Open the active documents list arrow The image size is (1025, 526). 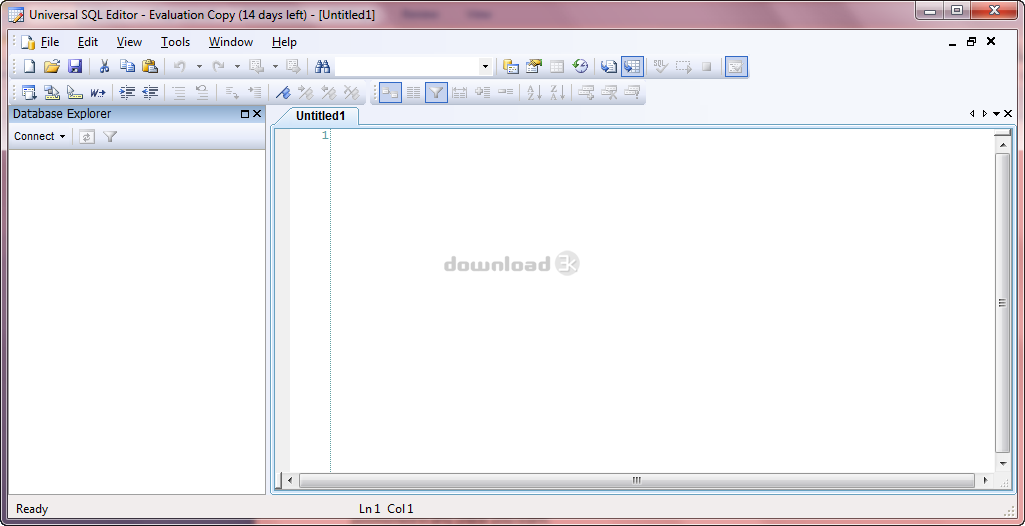(996, 114)
